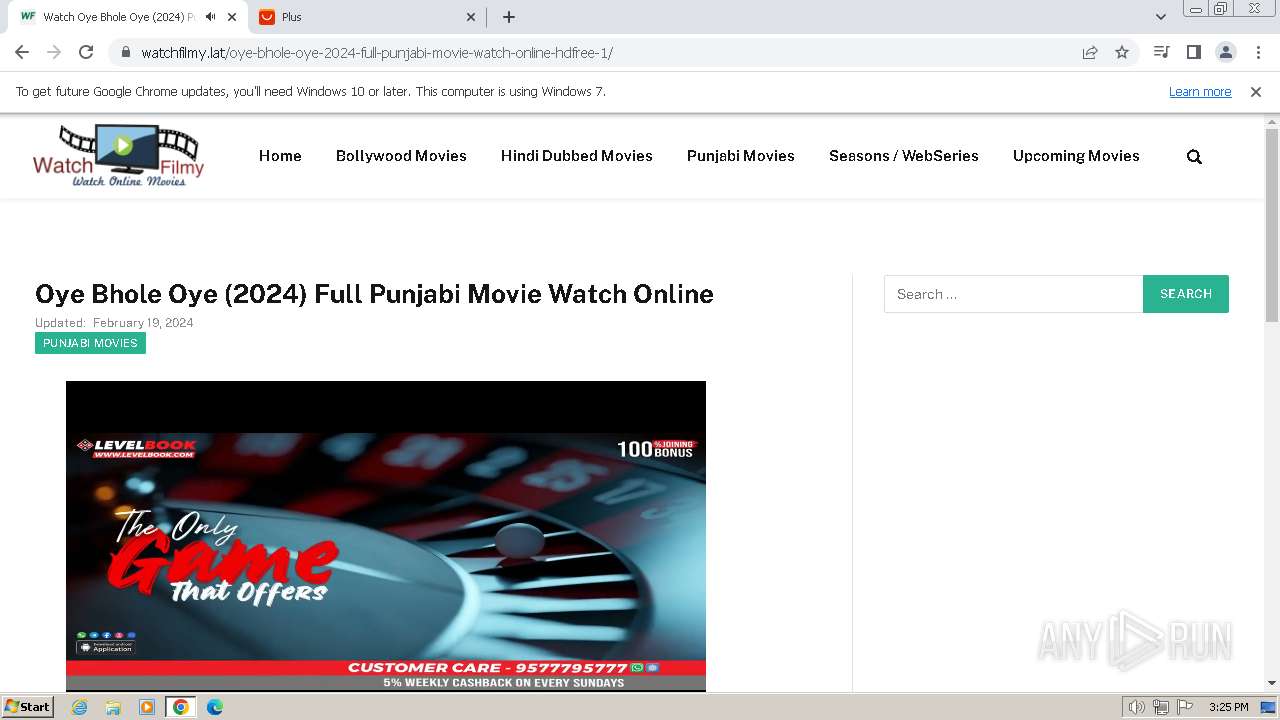Image resolution: width=1280 pixels, height=720 pixels.
Task: Click Chrome icon in taskbar
Action: click(x=180, y=707)
